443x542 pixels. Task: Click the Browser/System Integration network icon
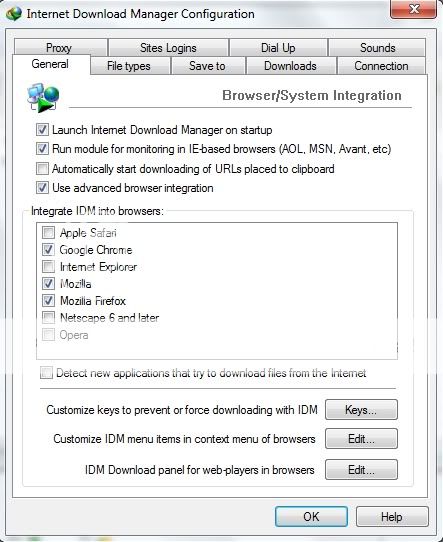click(x=43, y=97)
